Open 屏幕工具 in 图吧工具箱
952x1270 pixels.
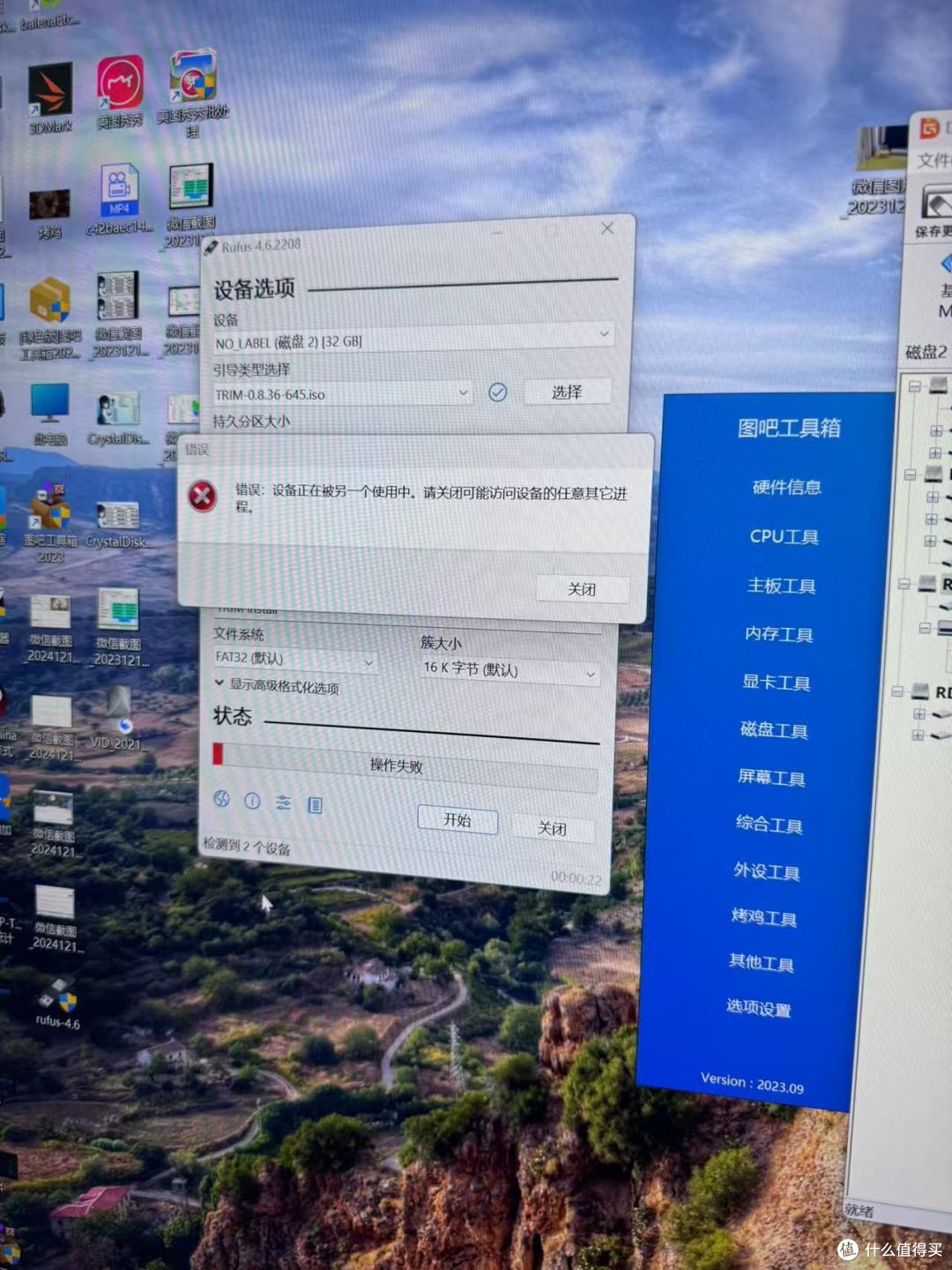(770, 778)
